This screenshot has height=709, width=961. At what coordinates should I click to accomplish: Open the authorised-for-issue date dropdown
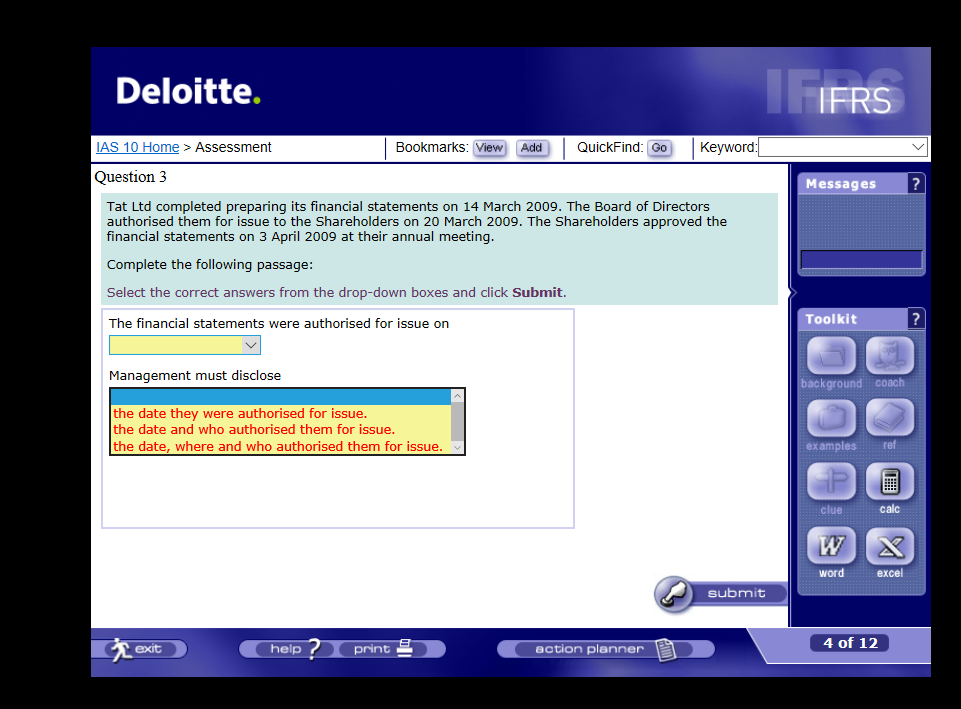click(x=251, y=344)
